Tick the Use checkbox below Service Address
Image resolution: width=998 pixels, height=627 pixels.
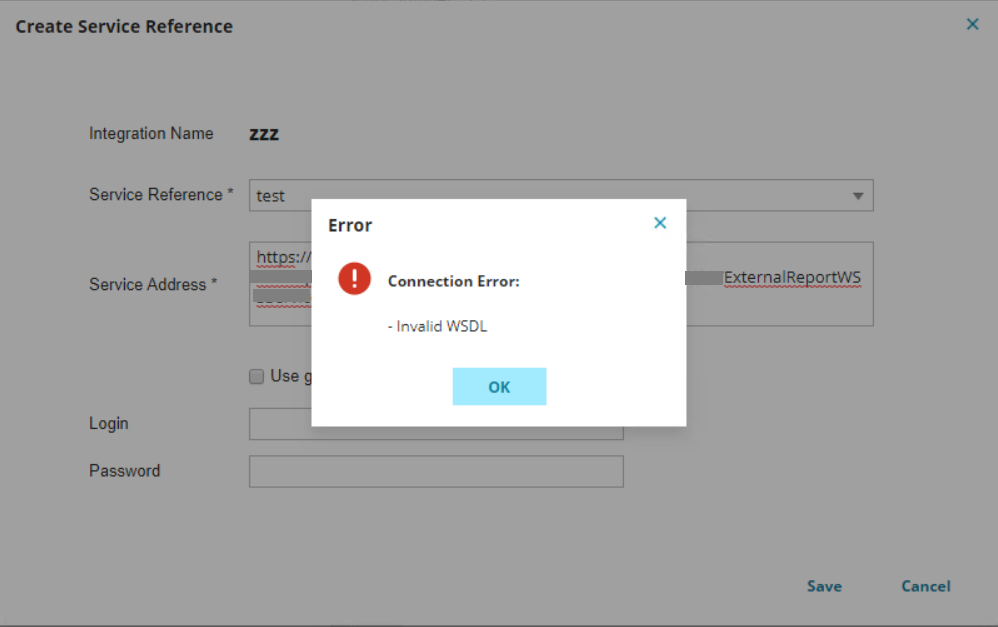click(x=257, y=377)
